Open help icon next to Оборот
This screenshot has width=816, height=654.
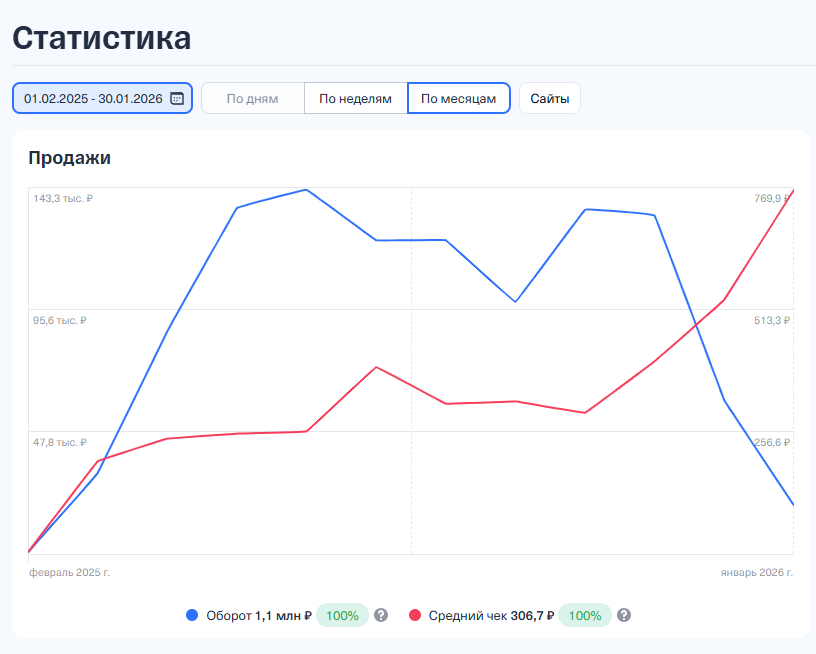(381, 615)
